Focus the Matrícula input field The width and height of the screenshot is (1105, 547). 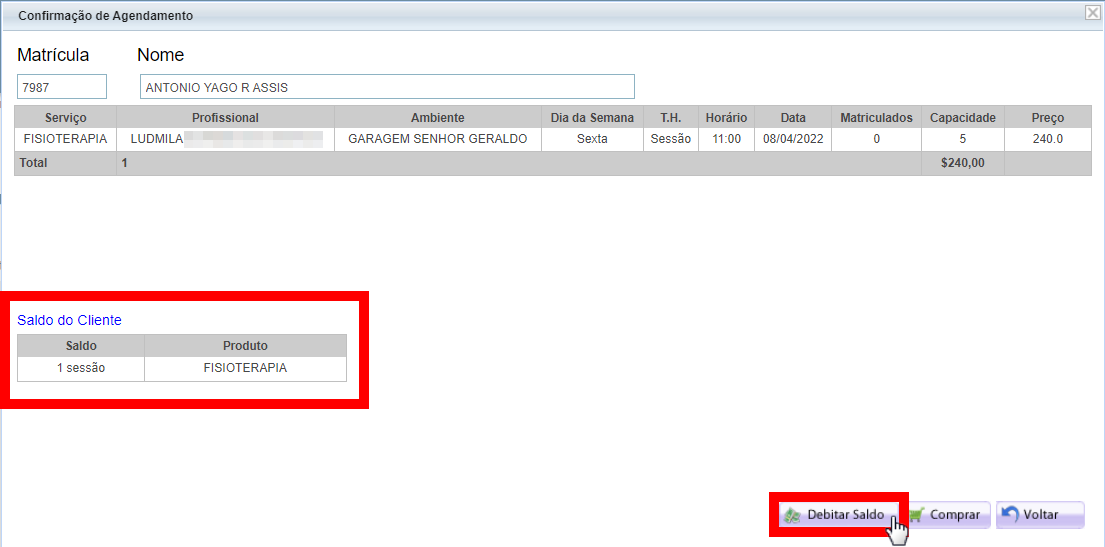(x=62, y=87)
